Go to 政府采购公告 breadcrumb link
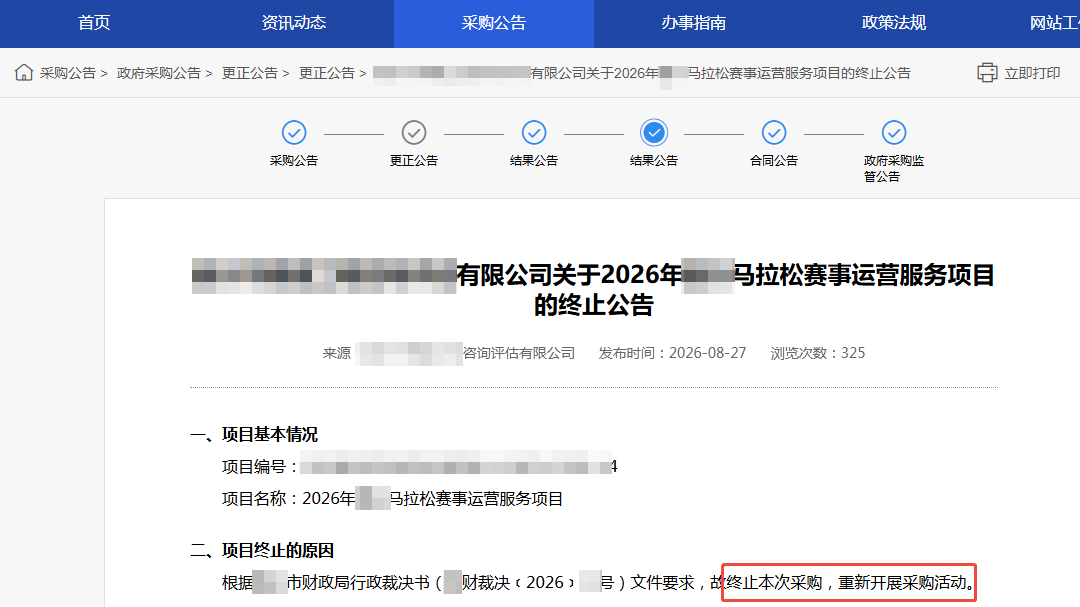This screenshot has width=1080, height=607. [x=158, y=73]
